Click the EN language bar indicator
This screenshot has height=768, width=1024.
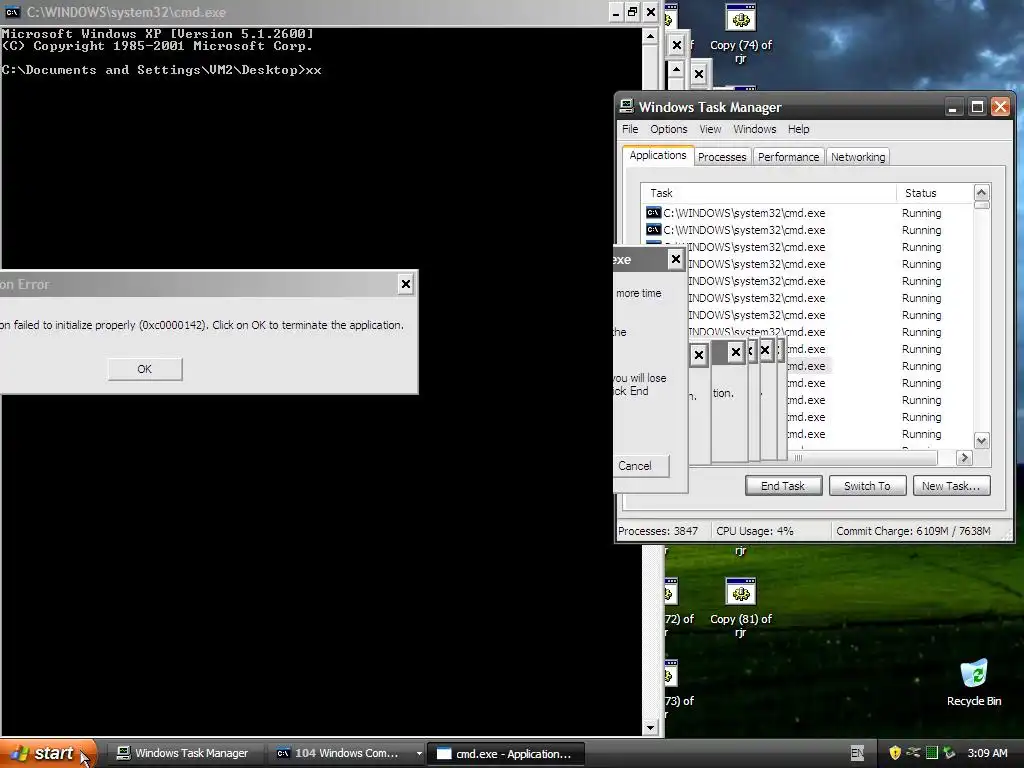pyautogui.click(x=857, y=753)
